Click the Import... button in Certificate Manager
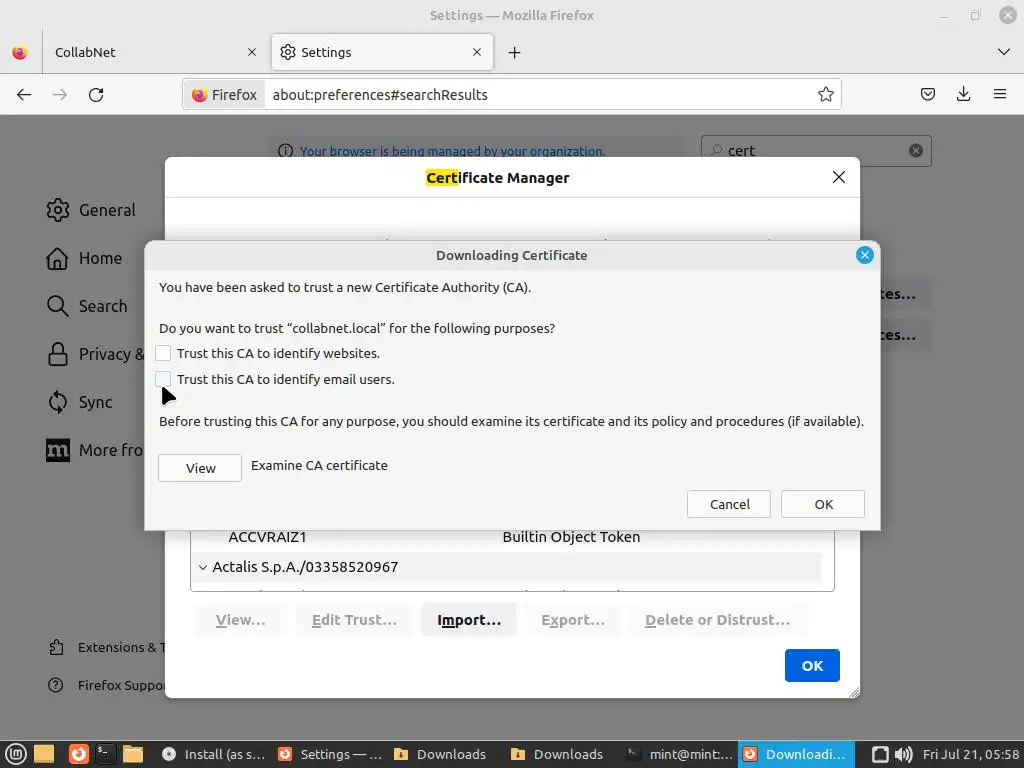 (469, 620)
